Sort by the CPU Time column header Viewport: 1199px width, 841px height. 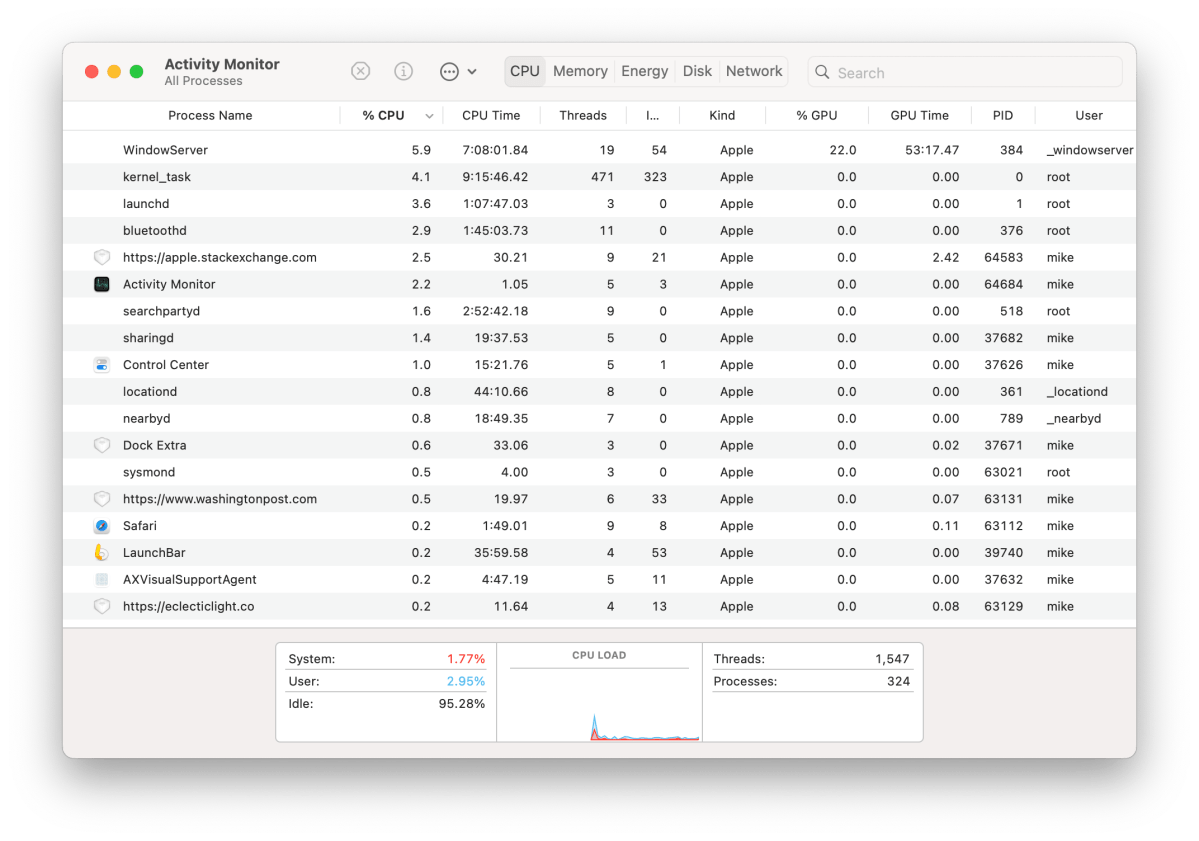click(x=491, y=115)
